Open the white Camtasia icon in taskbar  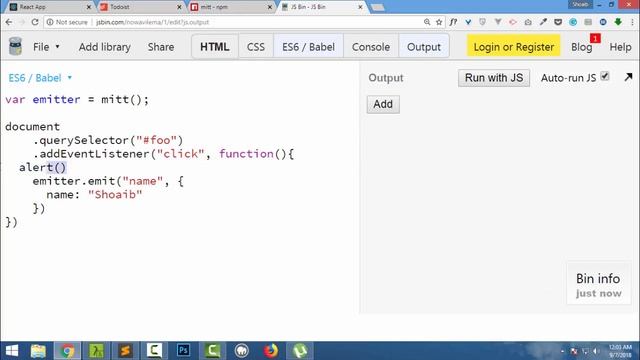click(154, 351)
